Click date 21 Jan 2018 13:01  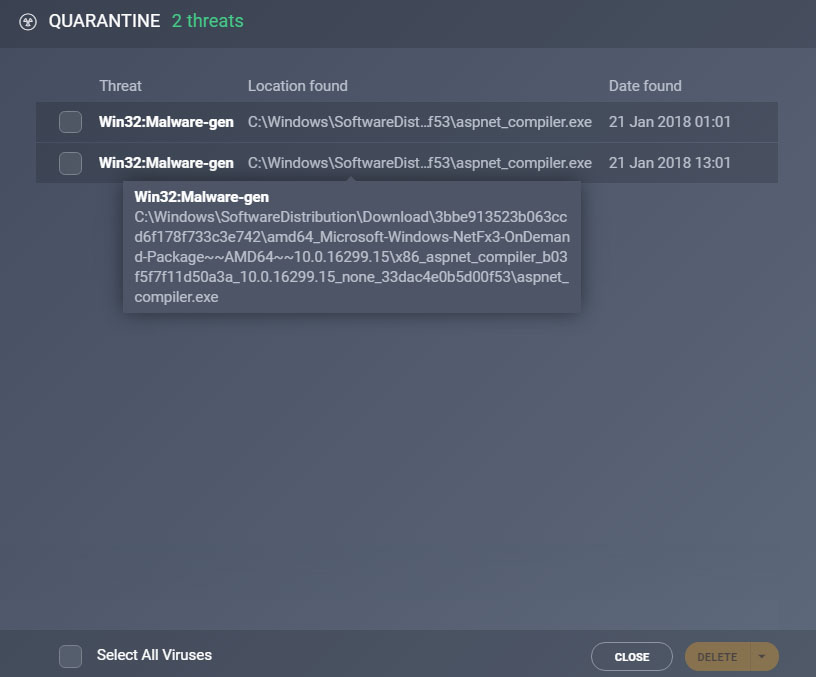670,163
